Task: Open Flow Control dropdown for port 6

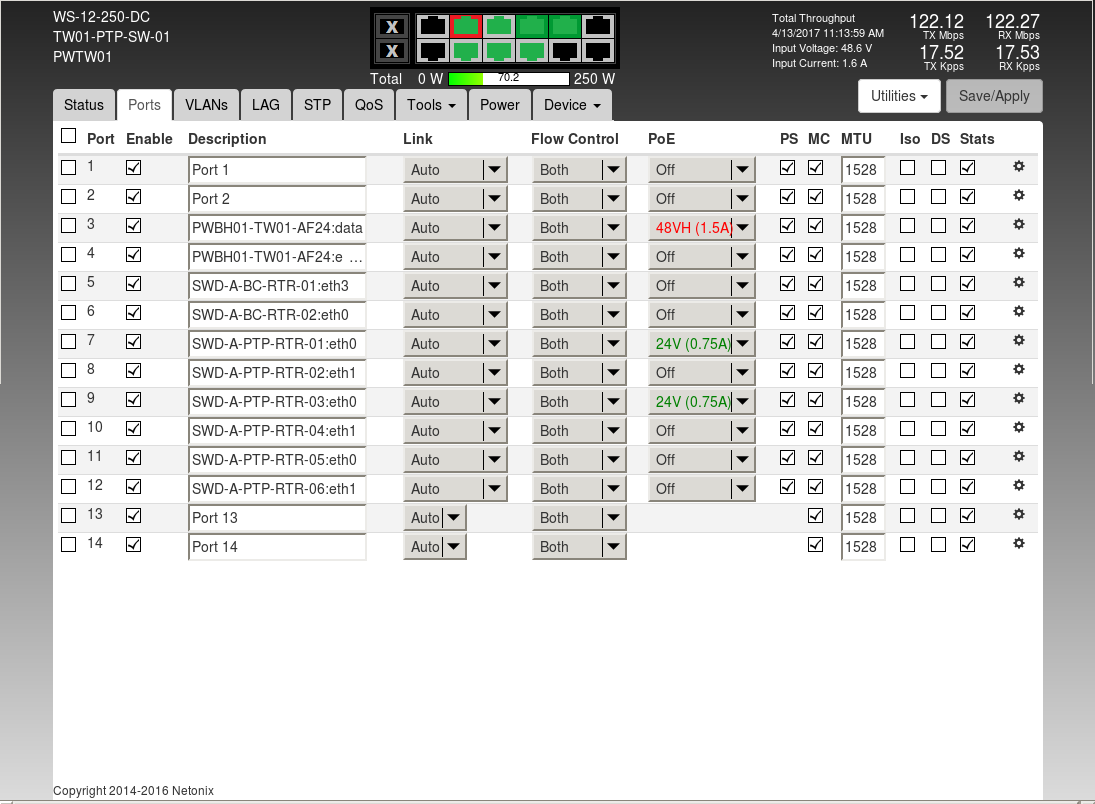Action: coord(579,315)
